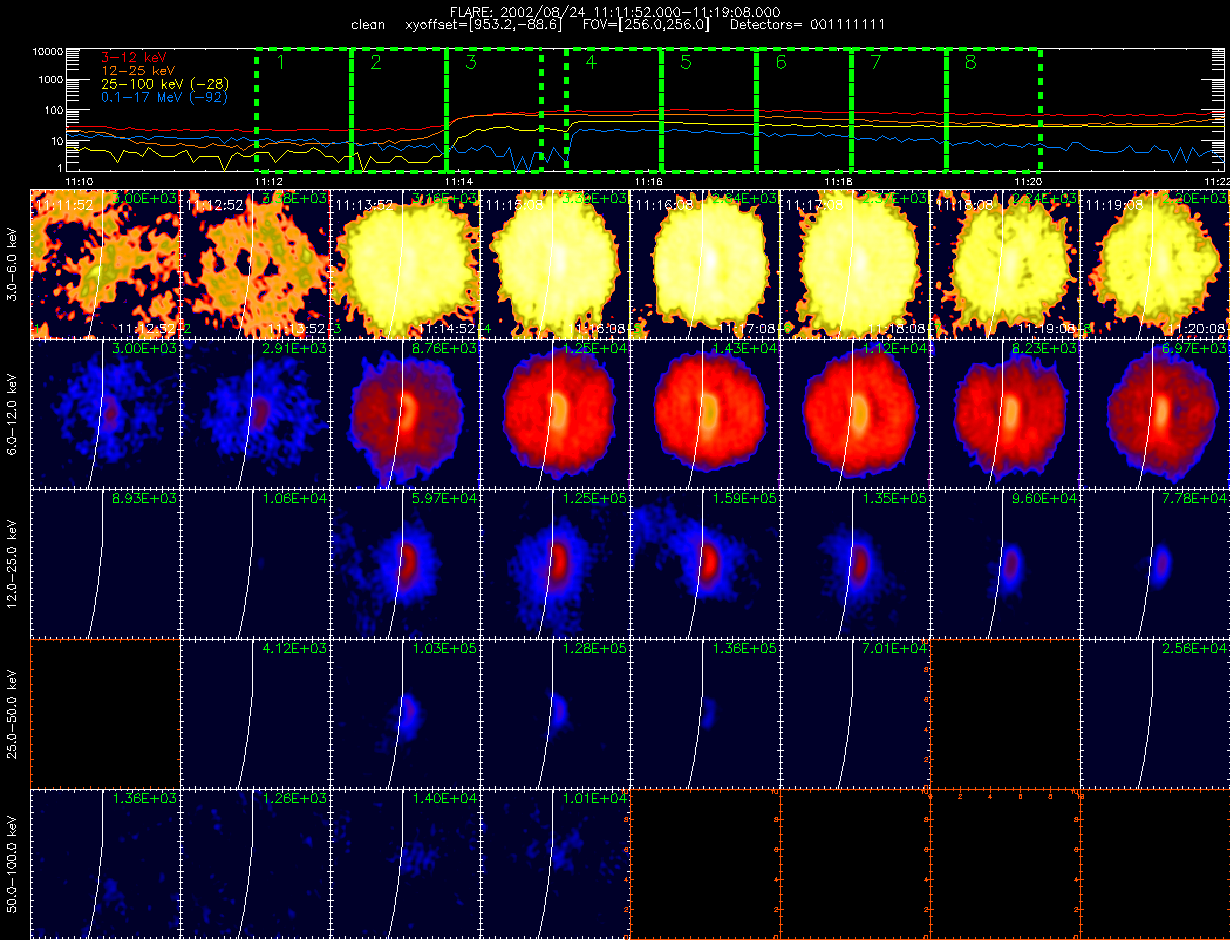Open the 25.0-50.0 keV panel labeled 1.28E+05
Image resolution: width=1230 pixels, height=940 pixels.
pyautogui.click(x=556, y=713)
